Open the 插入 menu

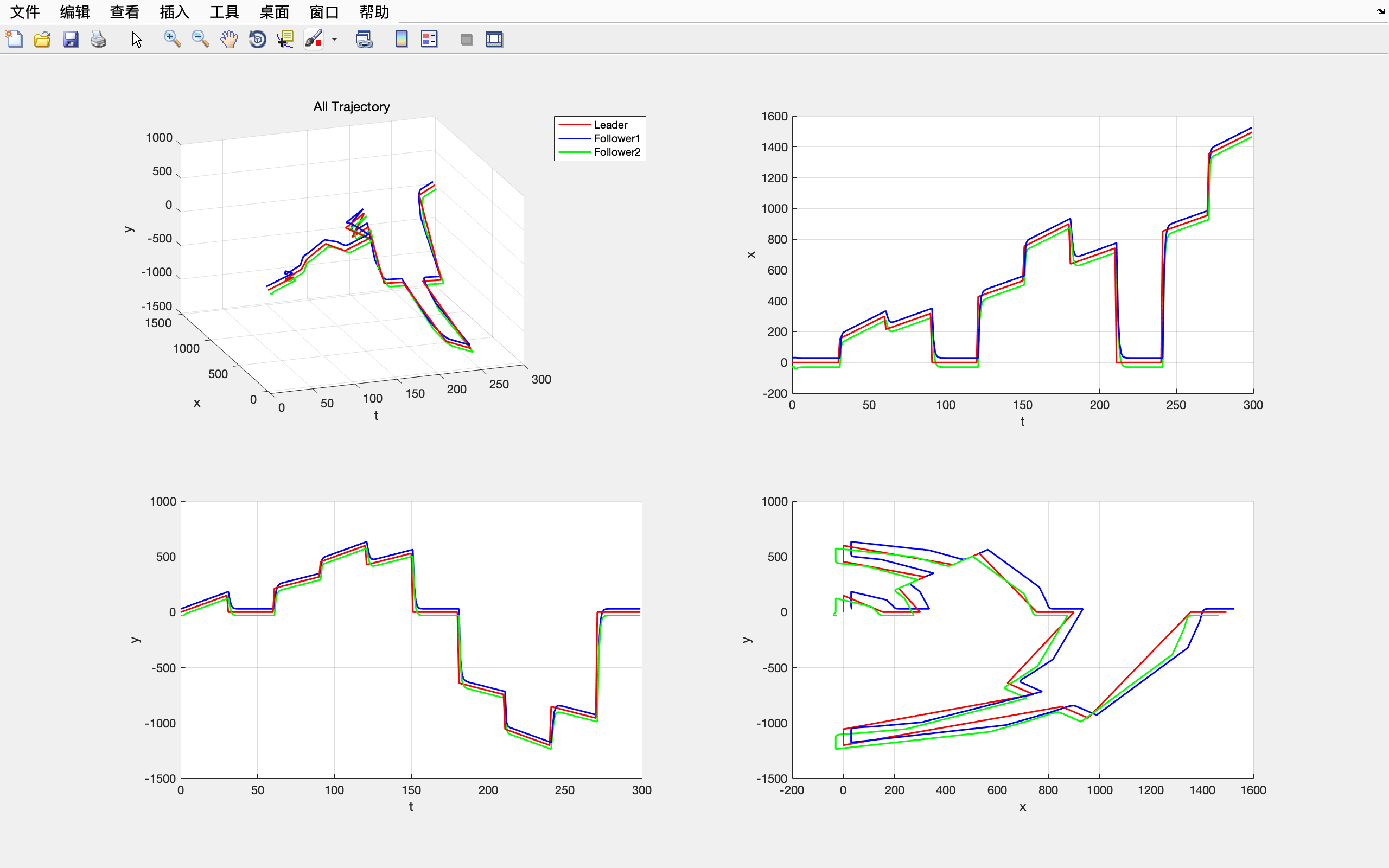(175, 11)
